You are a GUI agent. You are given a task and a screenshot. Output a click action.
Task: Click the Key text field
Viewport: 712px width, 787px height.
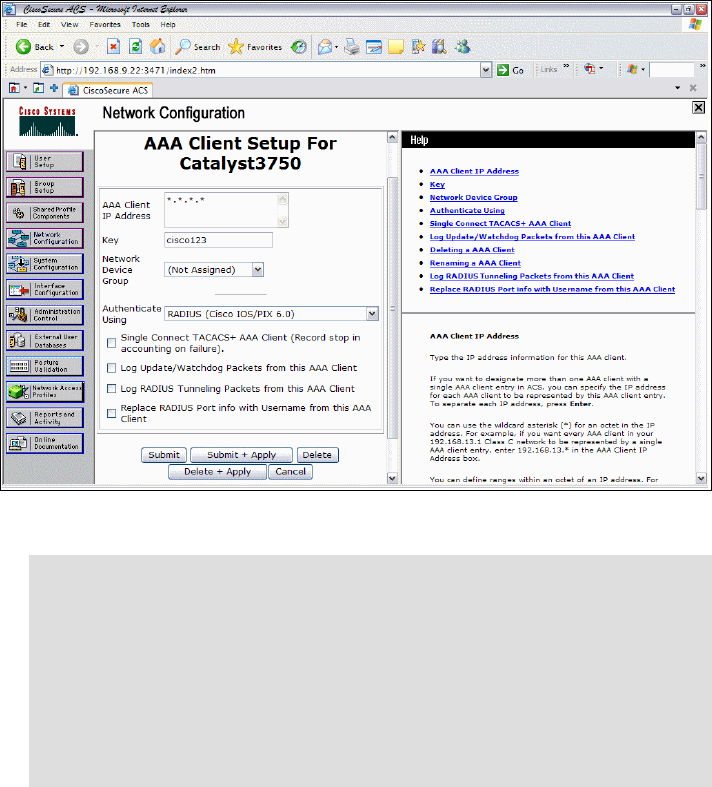(x=218, y=240)
